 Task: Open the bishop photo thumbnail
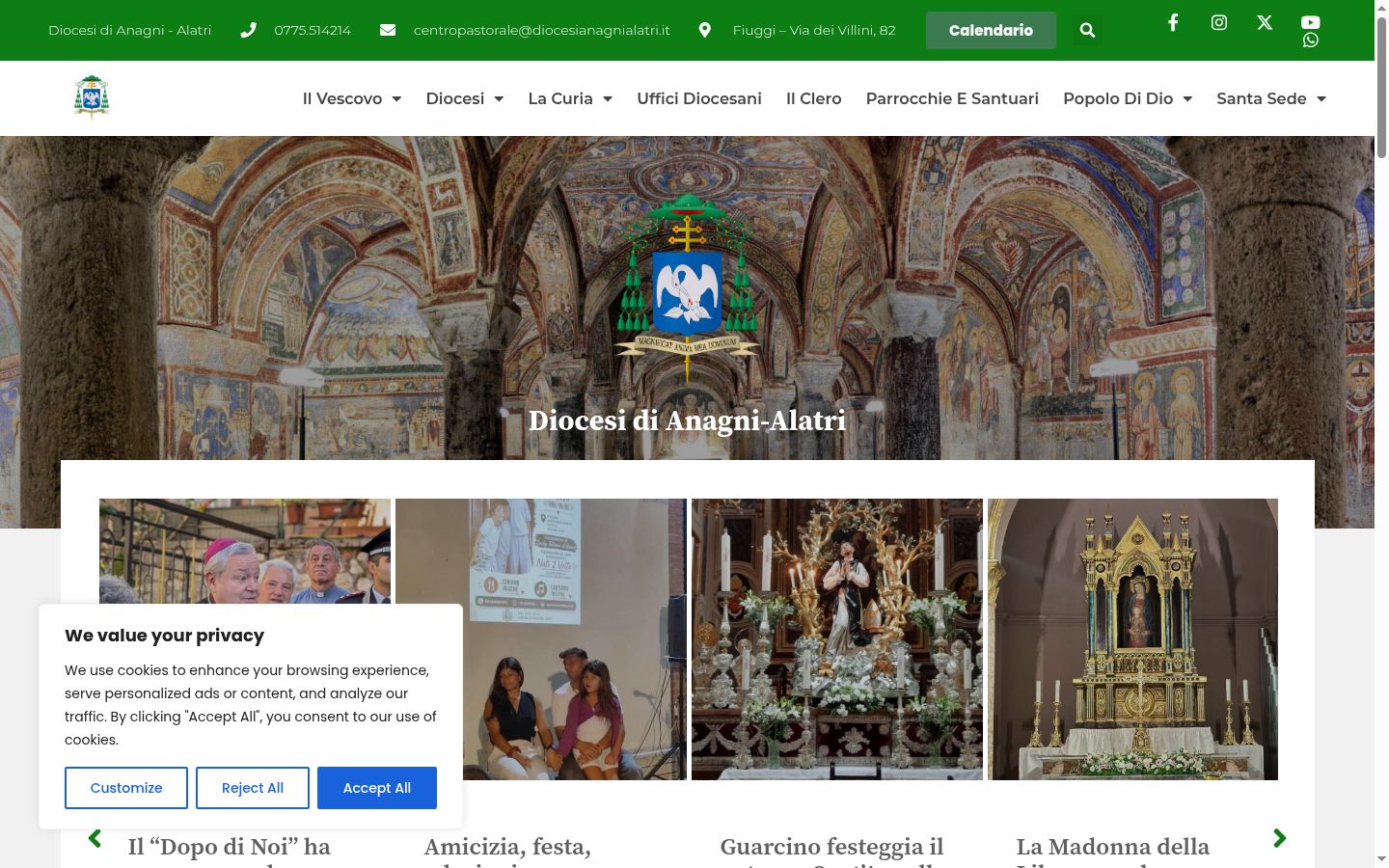tap(245, 552)
